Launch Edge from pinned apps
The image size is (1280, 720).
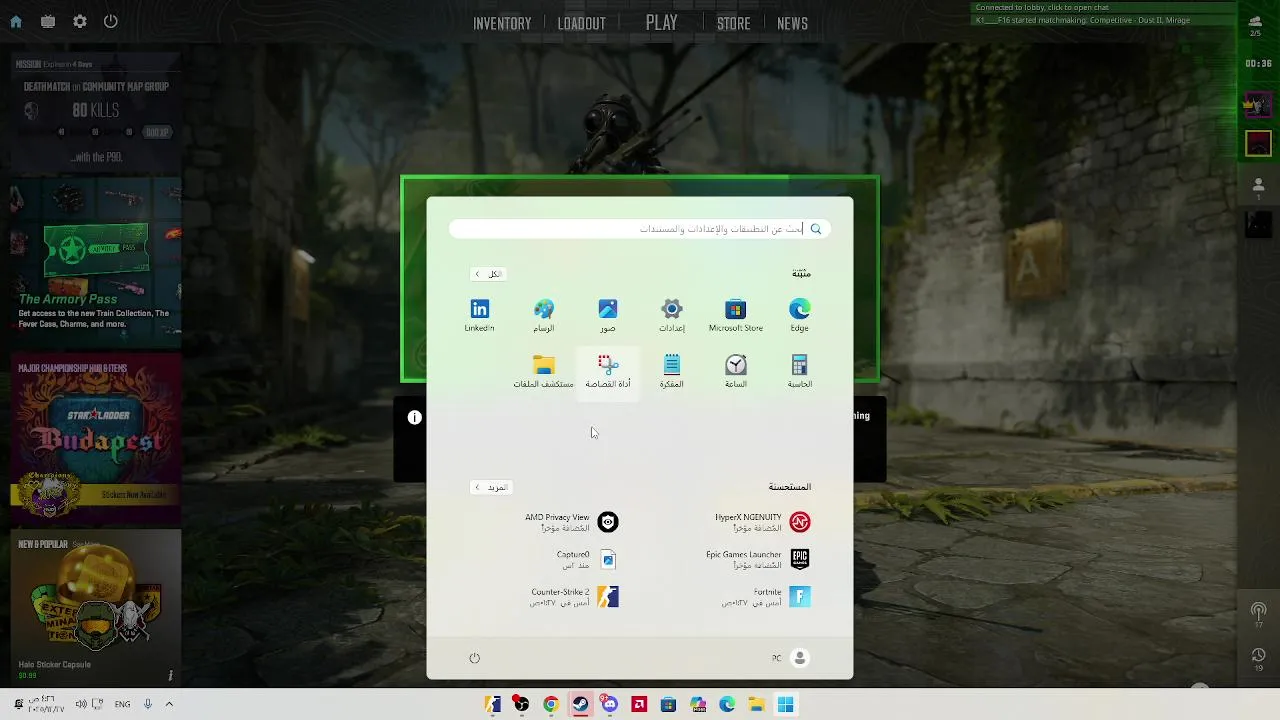[x=799, y=315]
